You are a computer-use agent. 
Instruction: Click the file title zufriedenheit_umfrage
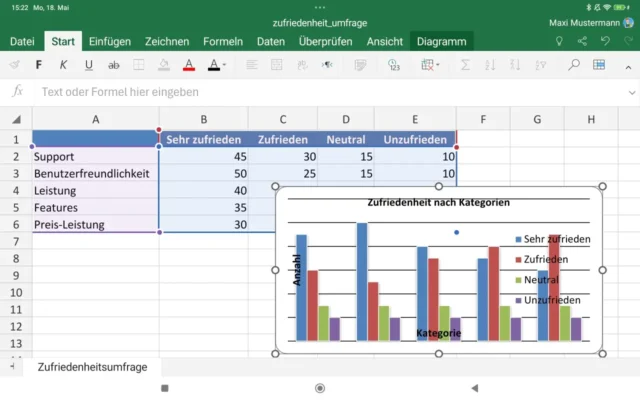click(x=320, y=23)
